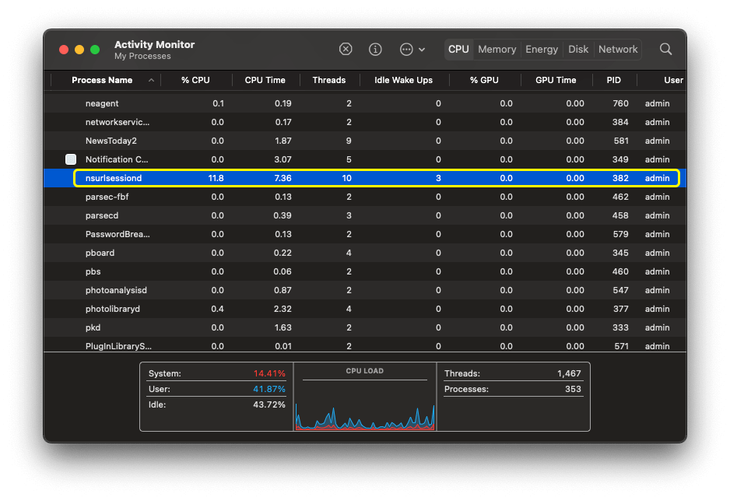Switch to the Energy tab
This screenshot has width=730, height=500.
pyautogui.click(x=542, y=49)
